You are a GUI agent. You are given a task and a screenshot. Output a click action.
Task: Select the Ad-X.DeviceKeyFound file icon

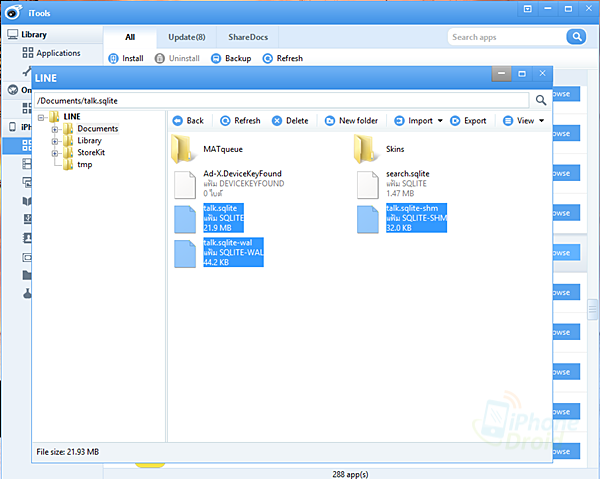pos(185,185)
